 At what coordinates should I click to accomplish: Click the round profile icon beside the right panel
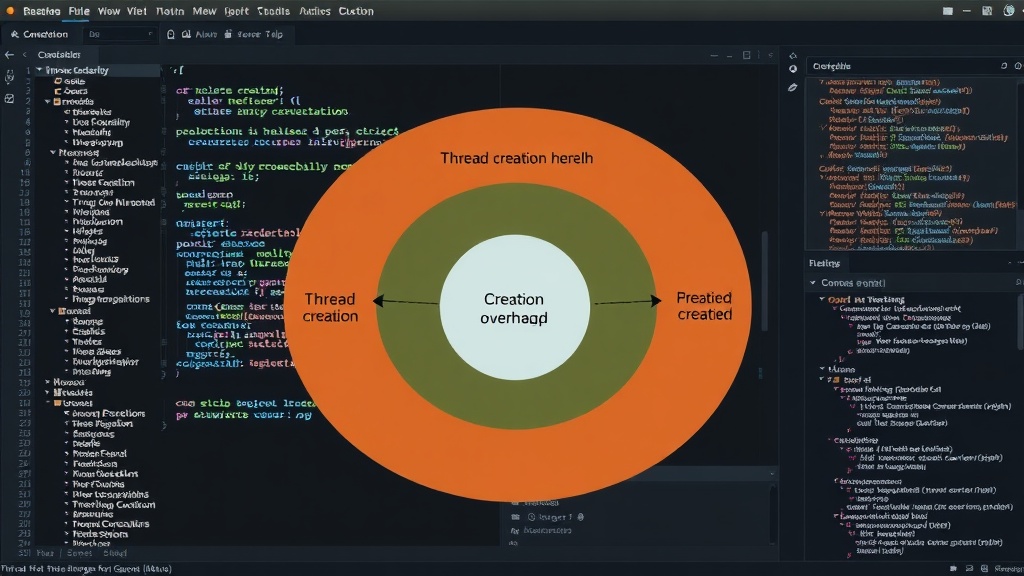pos(793,69)
